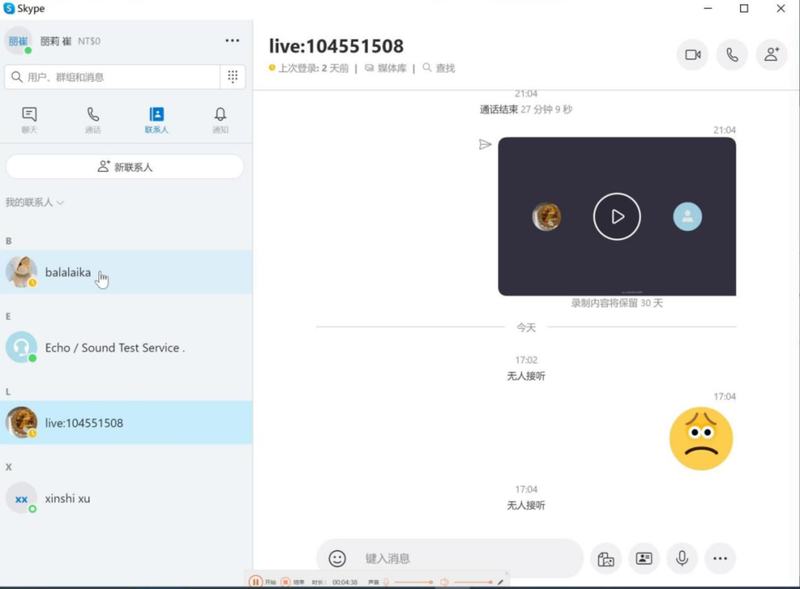Viewport: 800px width, 589px height.
Task: Click the 键入消息 message input field
Action: (450, 558)
